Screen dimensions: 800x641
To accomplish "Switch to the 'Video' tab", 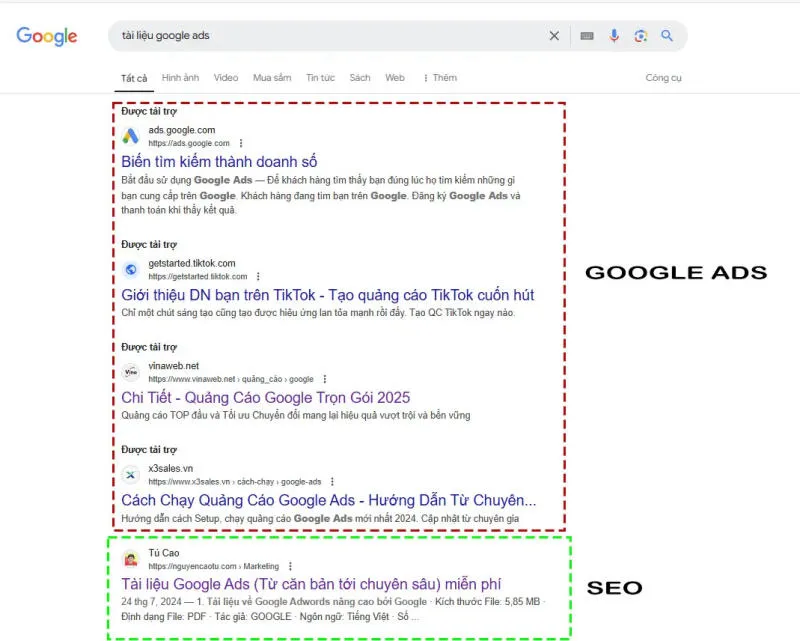I will point(226,78).
